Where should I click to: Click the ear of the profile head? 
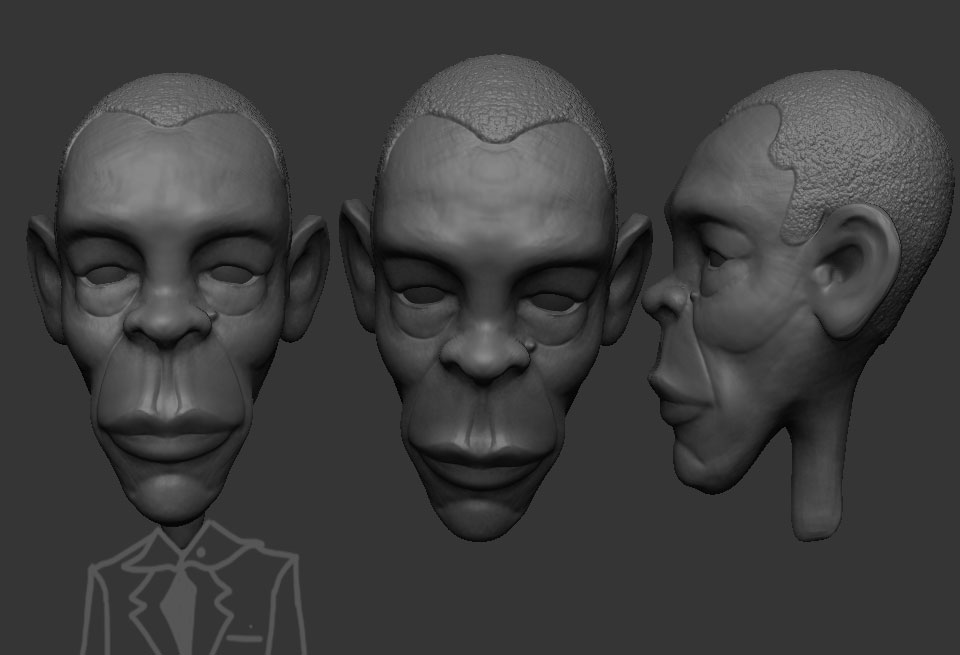pyautogui.click(x=855, y=271)
